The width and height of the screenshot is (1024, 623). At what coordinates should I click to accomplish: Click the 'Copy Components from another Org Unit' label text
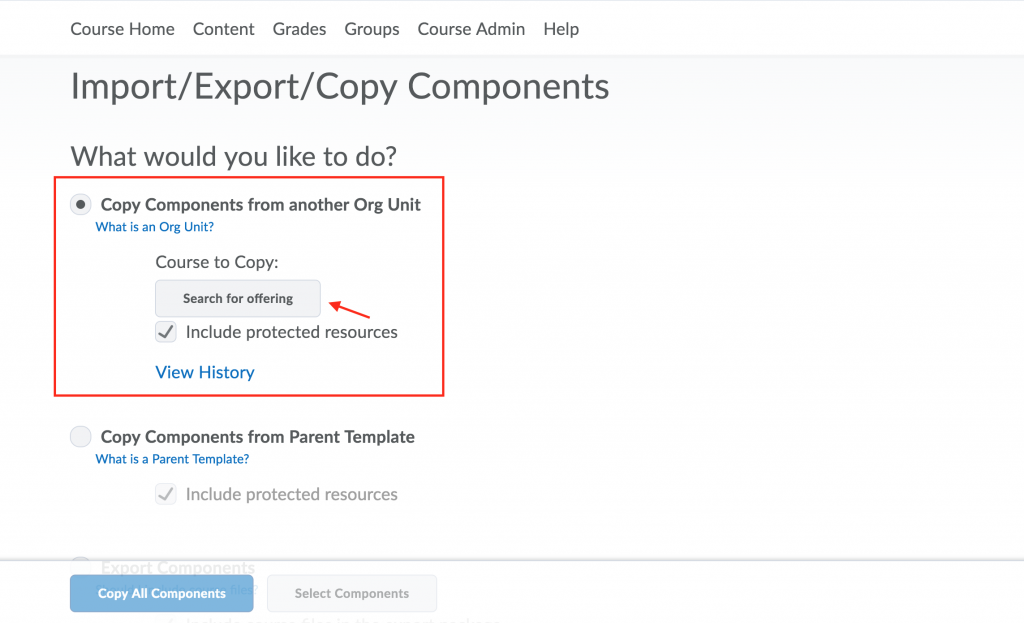pyautogui.click(x=260, y=204)
